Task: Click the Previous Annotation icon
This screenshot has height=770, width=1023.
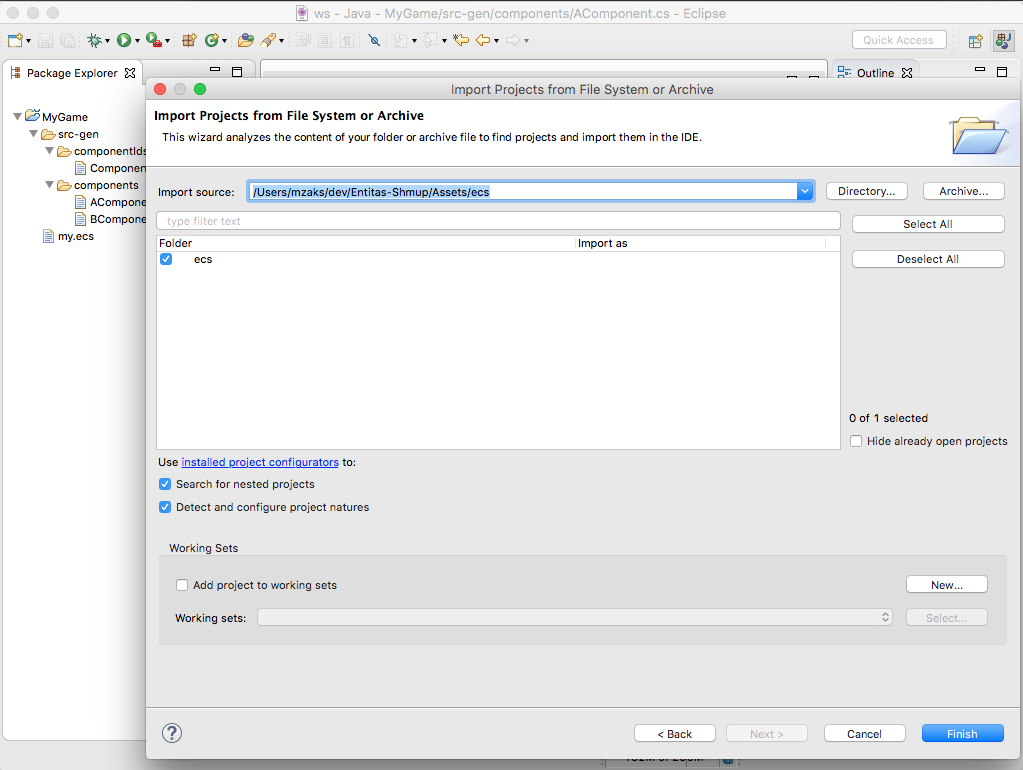Action: [x=429, y=40]
